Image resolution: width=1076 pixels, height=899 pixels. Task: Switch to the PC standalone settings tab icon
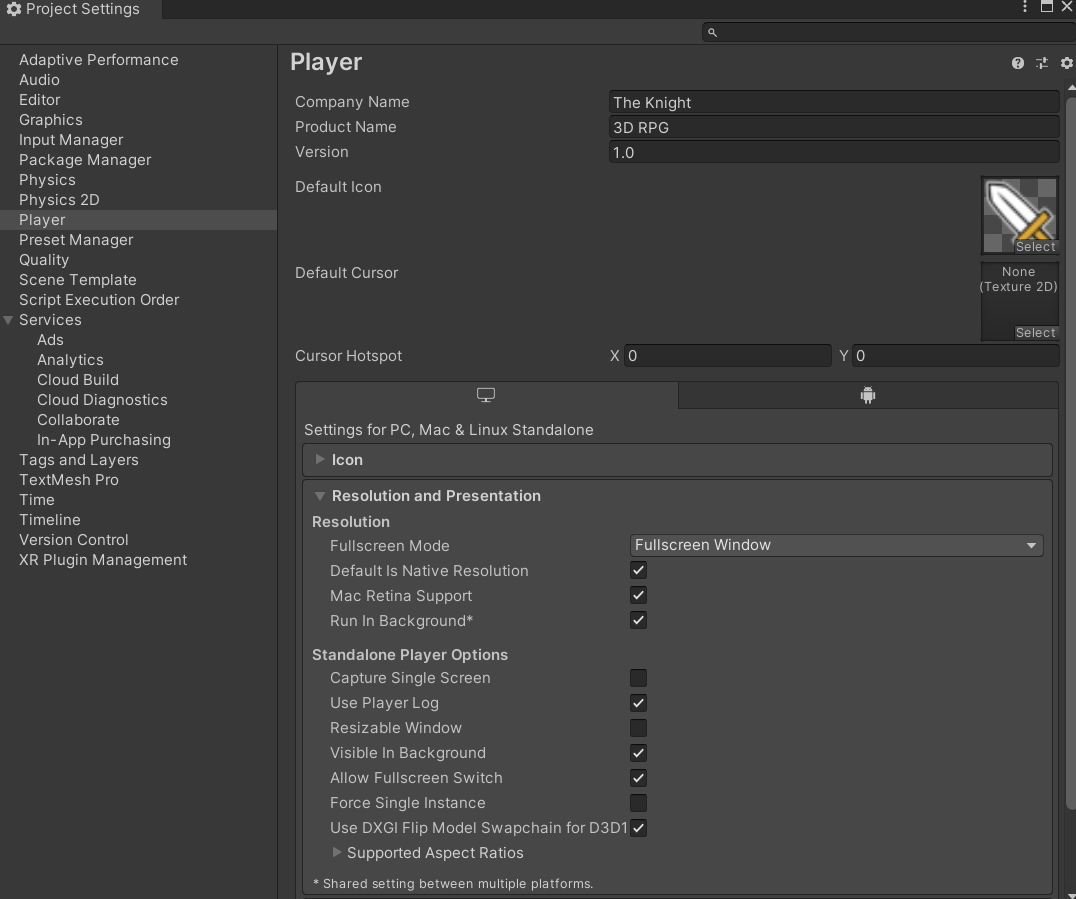click(486, 395)
